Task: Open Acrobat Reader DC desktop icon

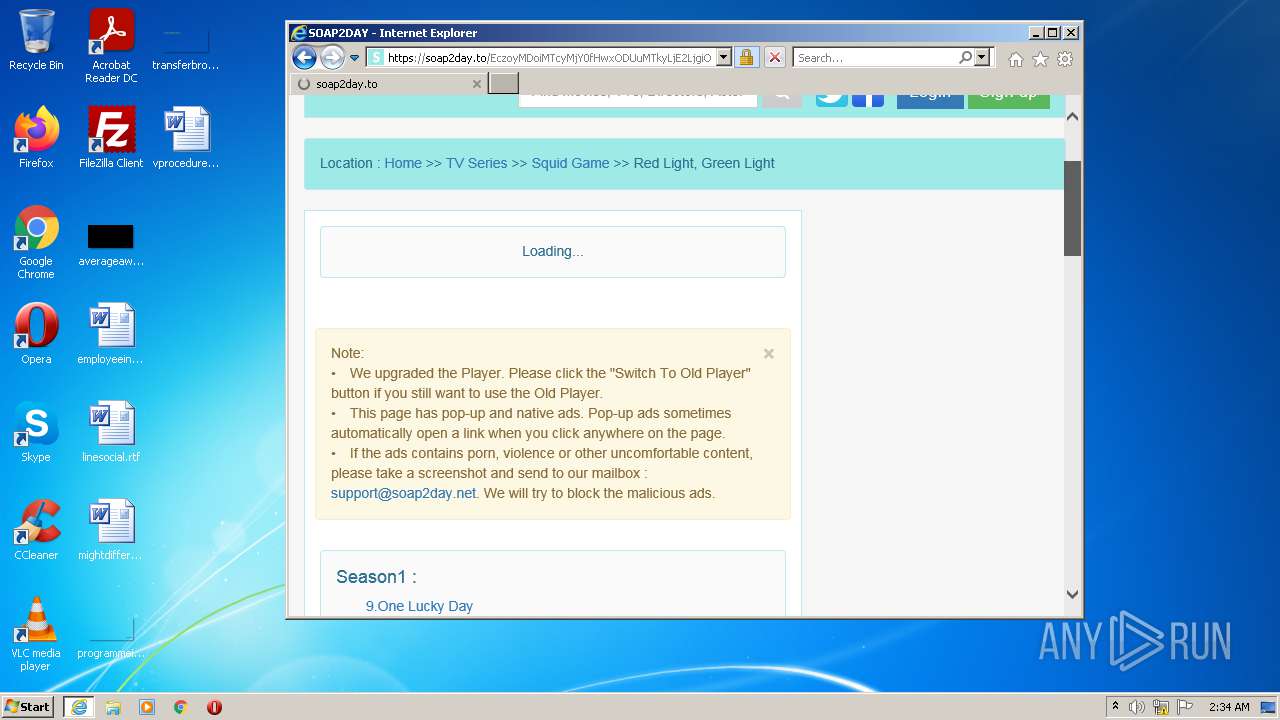Action: 111,46
